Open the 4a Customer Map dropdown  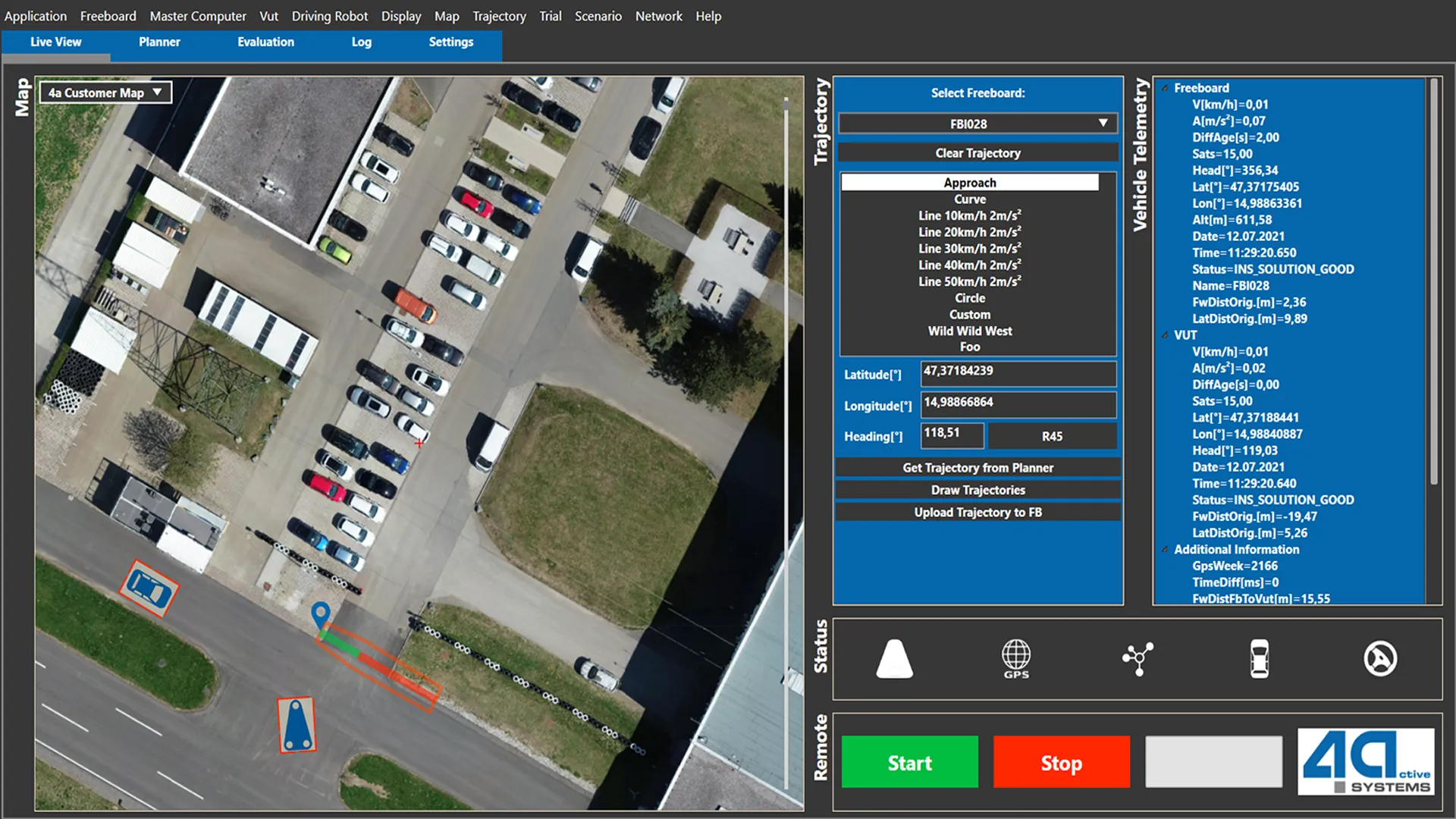click(x=105, y=93)
